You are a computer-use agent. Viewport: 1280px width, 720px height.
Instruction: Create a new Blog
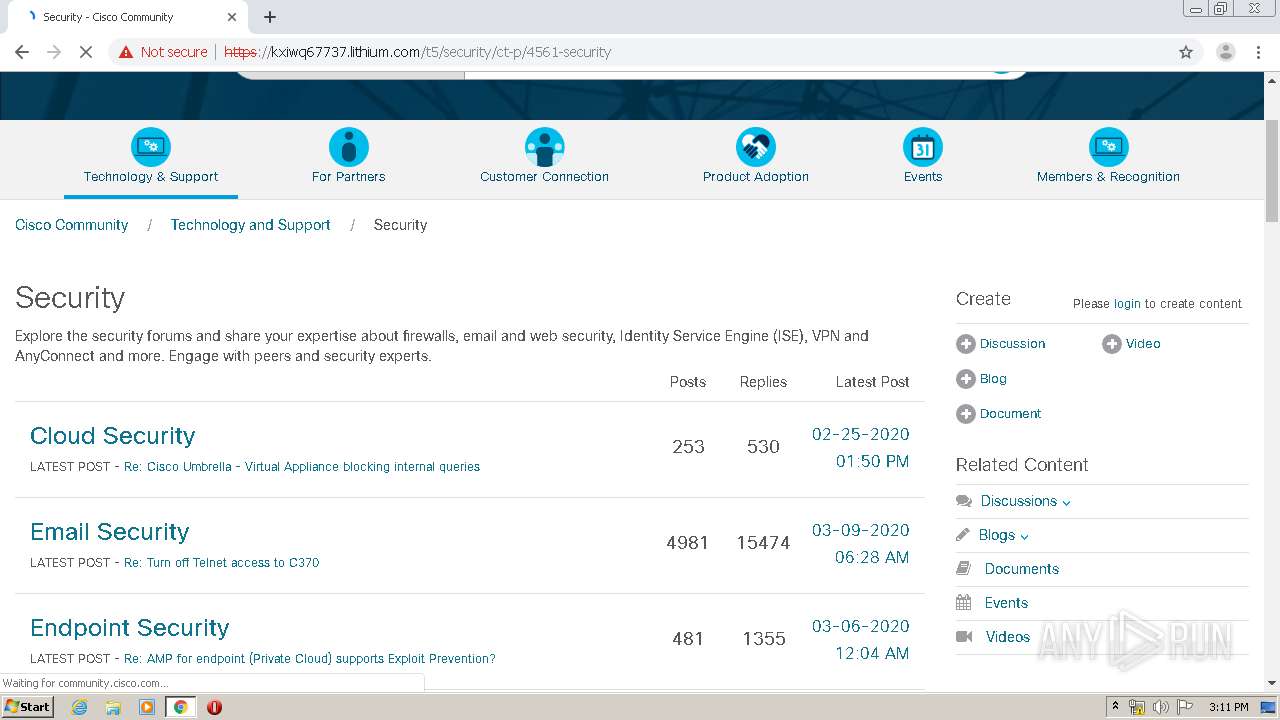pos(993,379)
